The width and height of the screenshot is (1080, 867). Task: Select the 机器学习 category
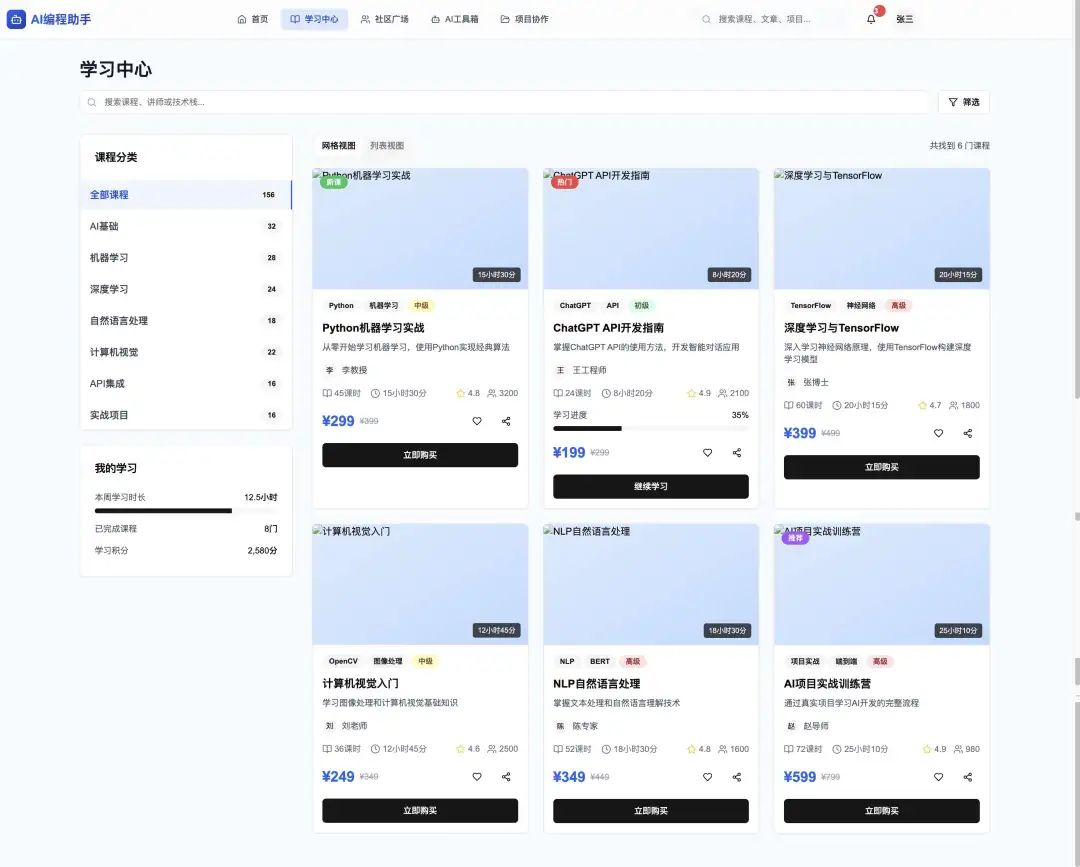click(x=186, y=258)
